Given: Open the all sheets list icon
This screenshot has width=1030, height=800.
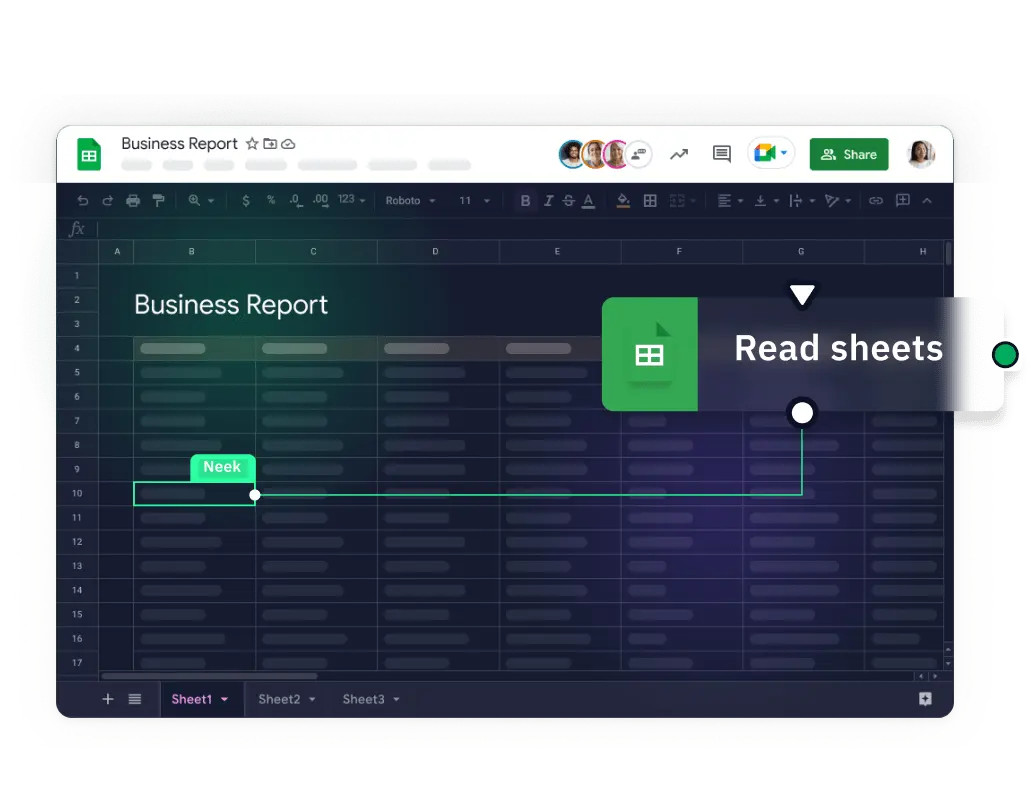Looking at the screenshot, I should coord(135,699).
